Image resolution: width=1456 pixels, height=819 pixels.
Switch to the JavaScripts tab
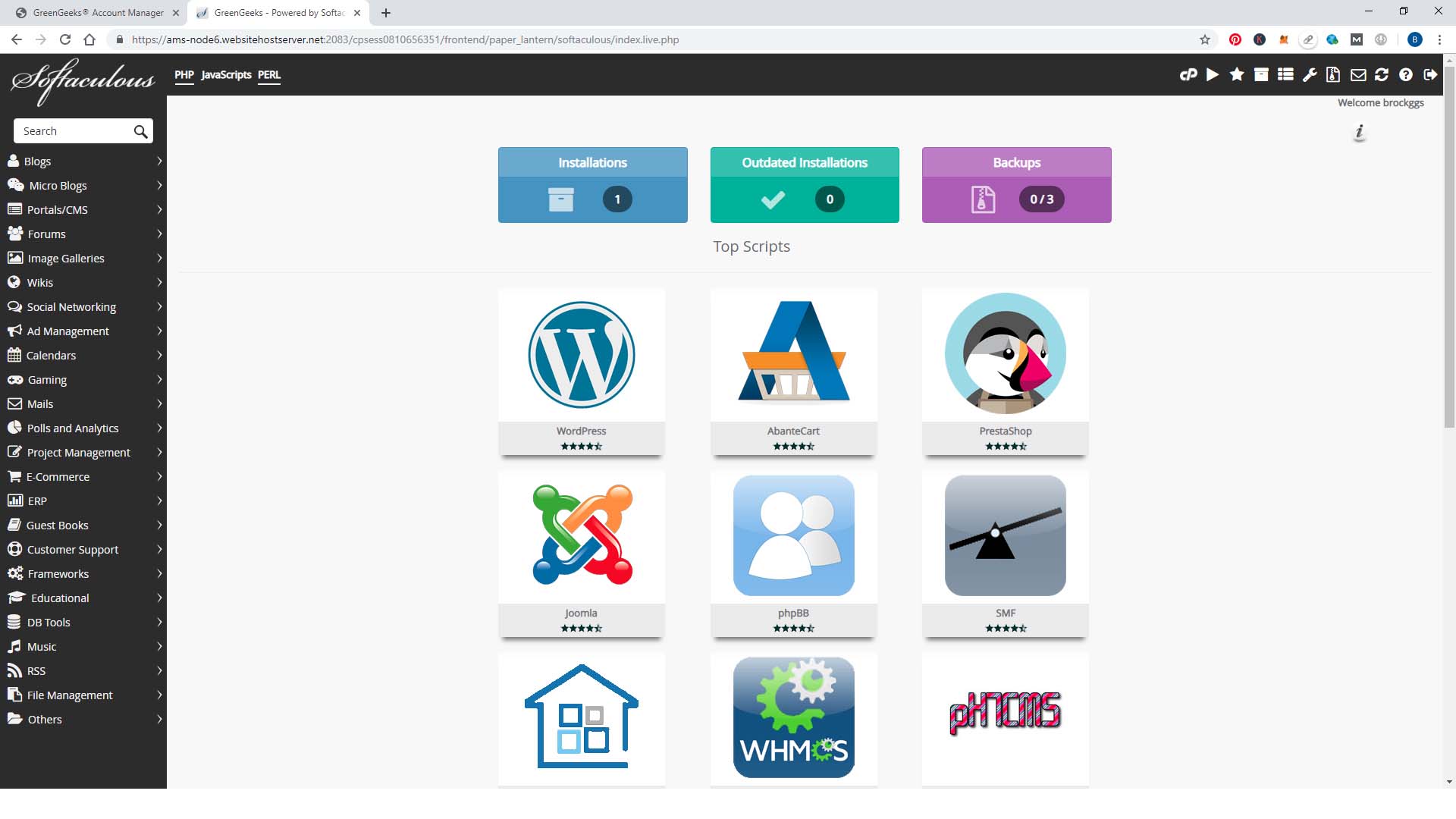pos(226,74)
